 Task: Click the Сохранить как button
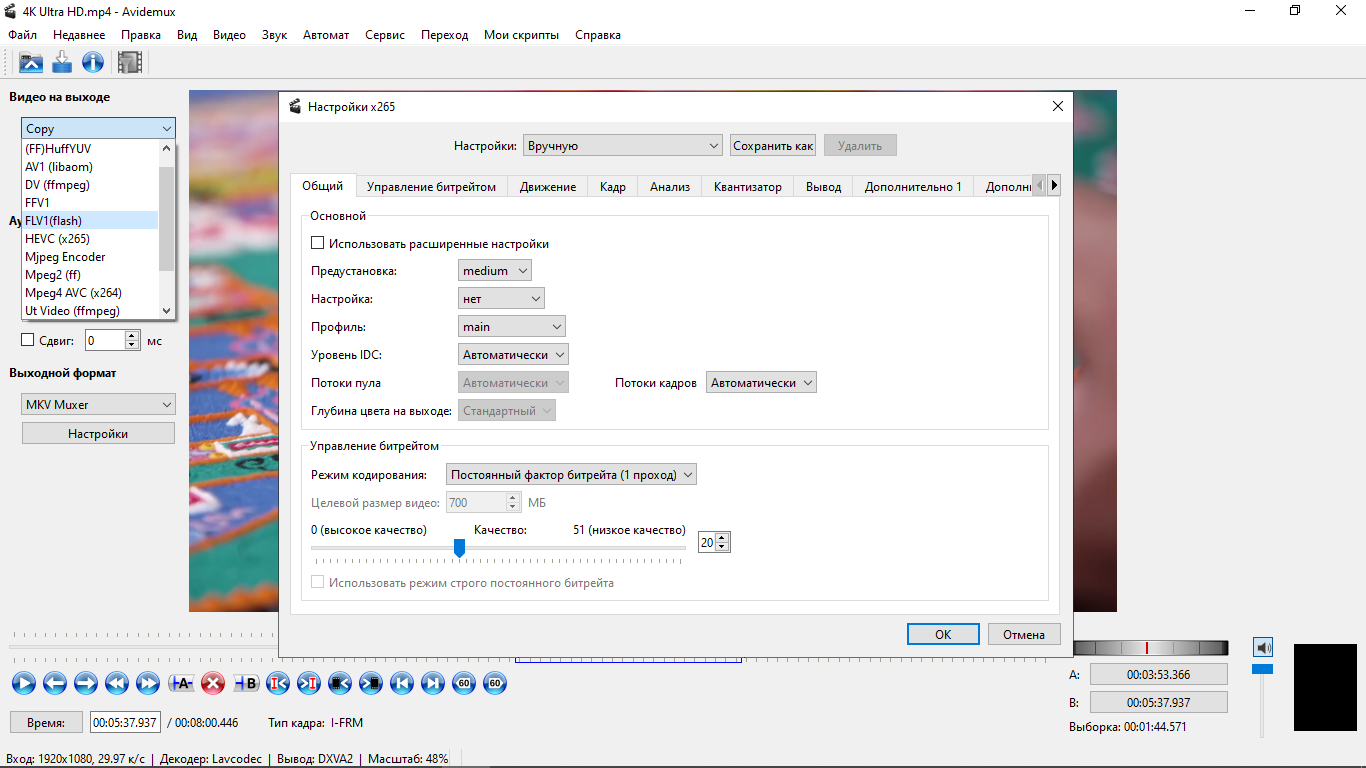(x=773, y=146)
